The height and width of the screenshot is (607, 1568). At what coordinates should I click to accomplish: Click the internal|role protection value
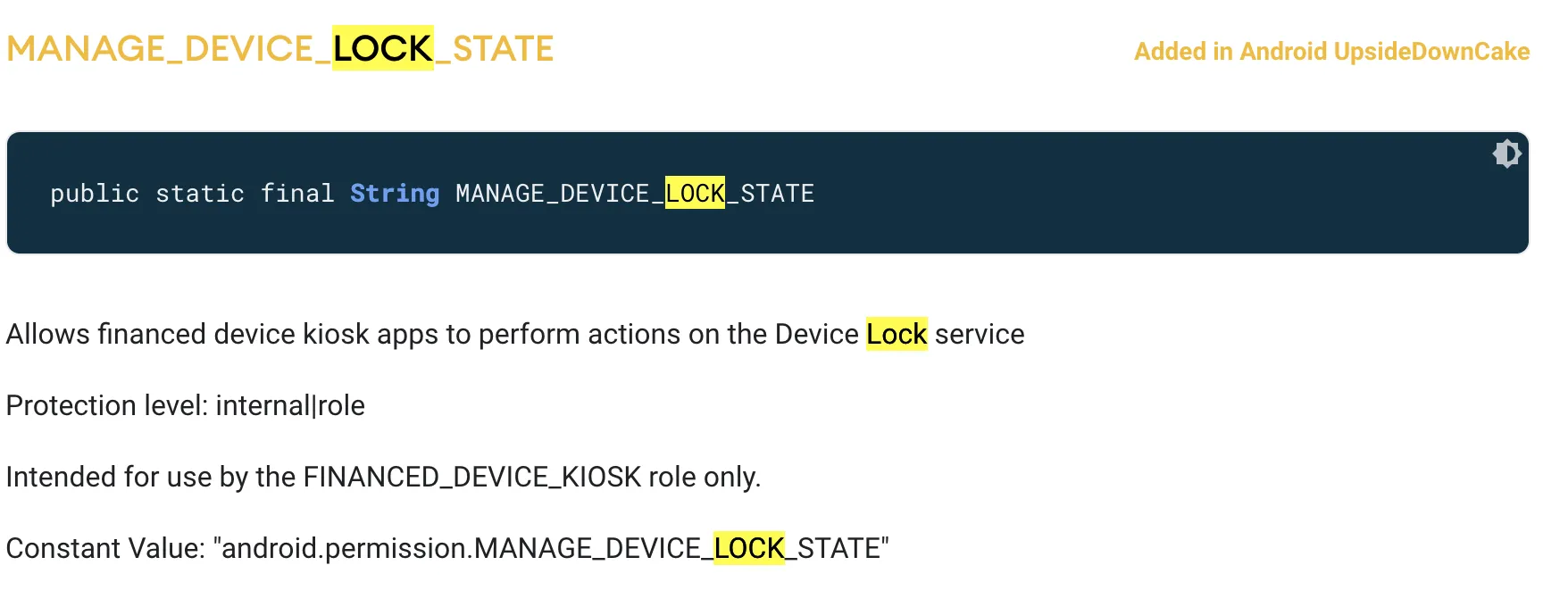click(x=290, y=405)
